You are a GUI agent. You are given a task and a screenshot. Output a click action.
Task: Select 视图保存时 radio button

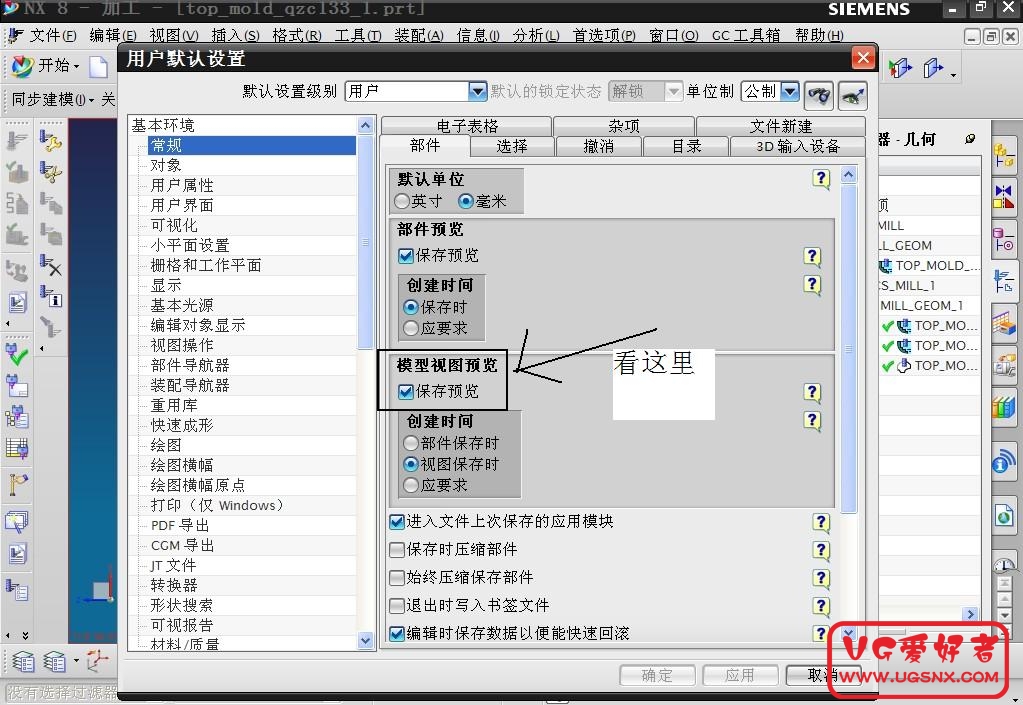(x=410, y=464)
